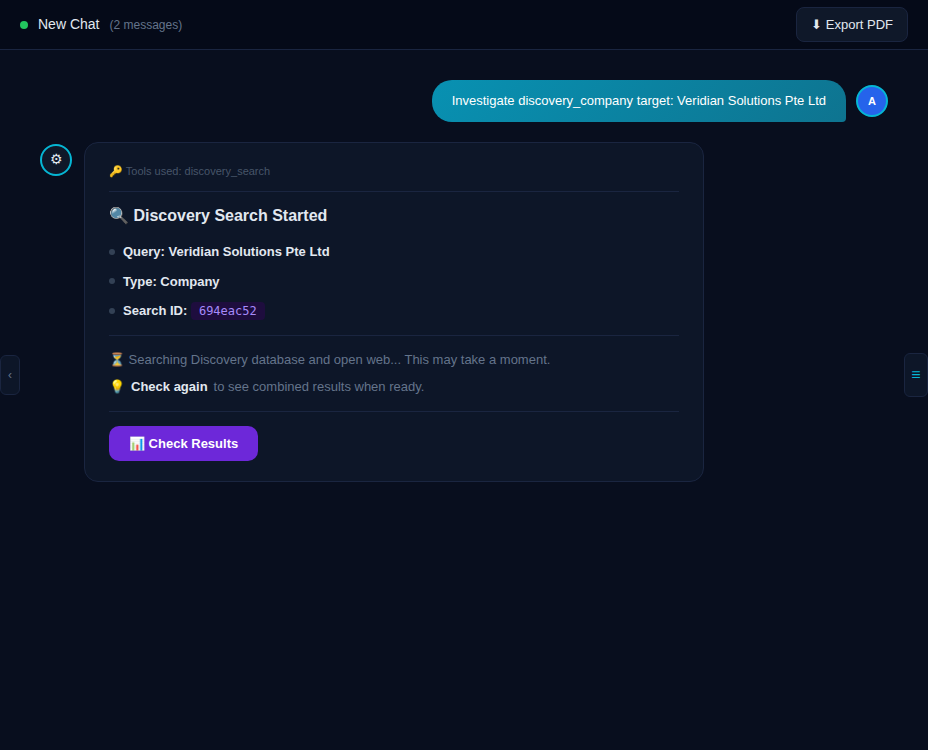The width and height of the screenshot is (928, 750).
Task: Click the key icon beside Tools used
Action: click(x=115, y=171)
